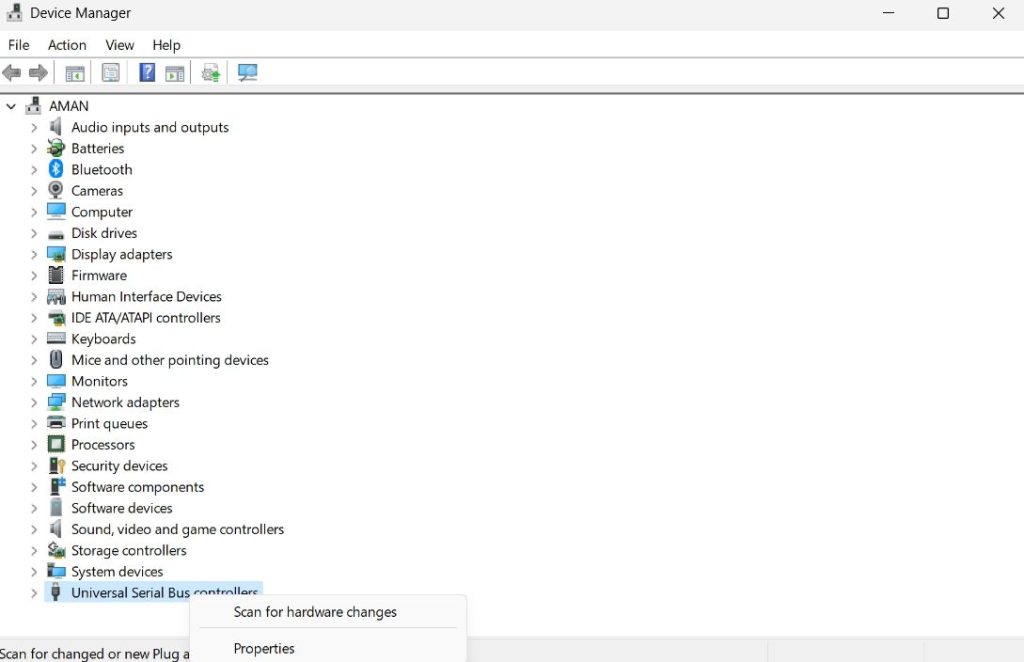This screenshot has height=662, width=1024.
Task: Collapse the AMAN root node chevron
Action: click(11, 106)
